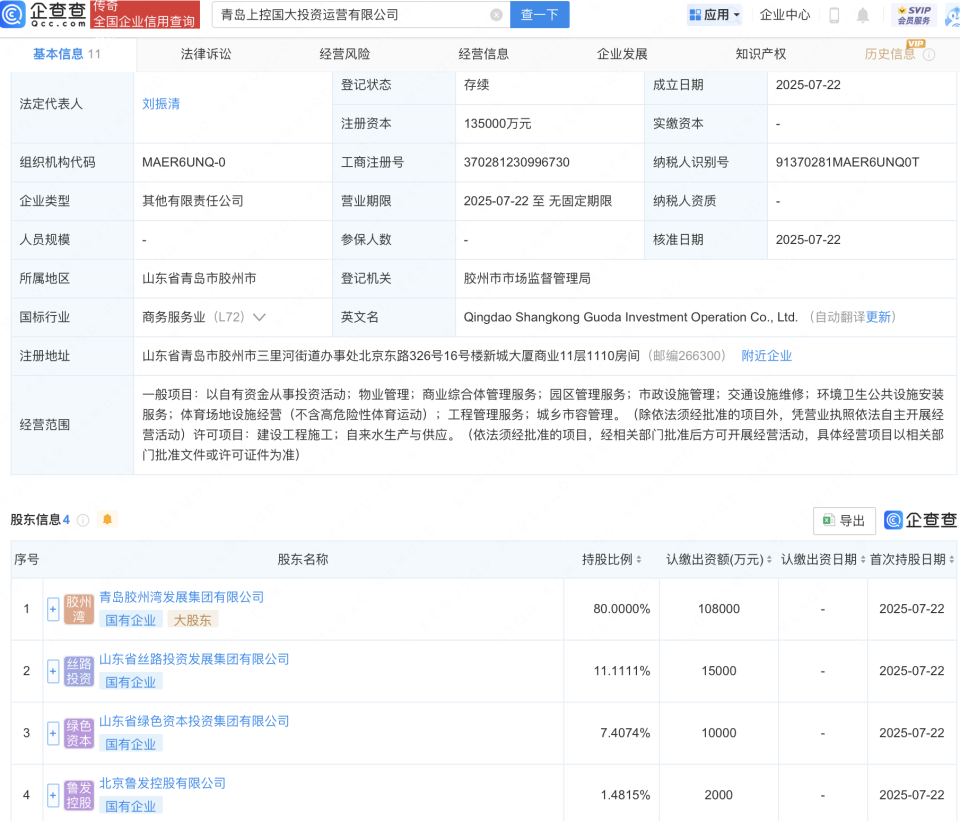Open the notification bell in the header
The width and height of the screenshot is (960, 821).
point(863,15)
